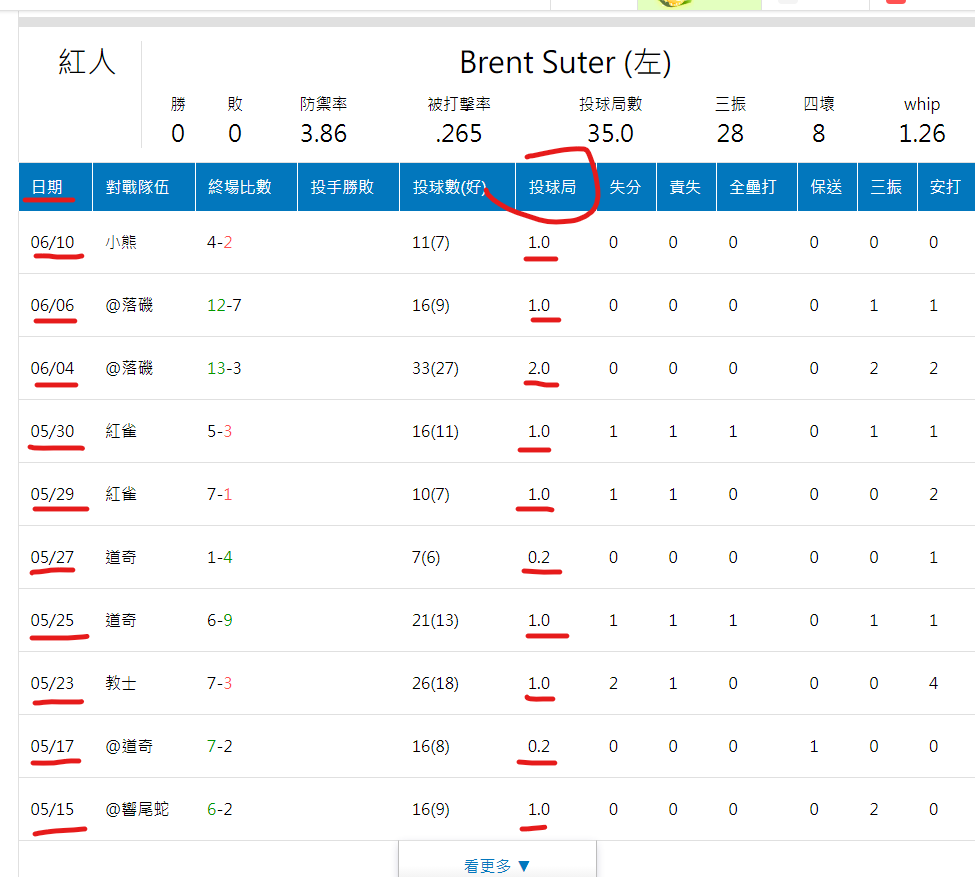Click the 12-7 final score
Image resolution: width=975 pixels, height=877 pixels.
pos(224,305)
